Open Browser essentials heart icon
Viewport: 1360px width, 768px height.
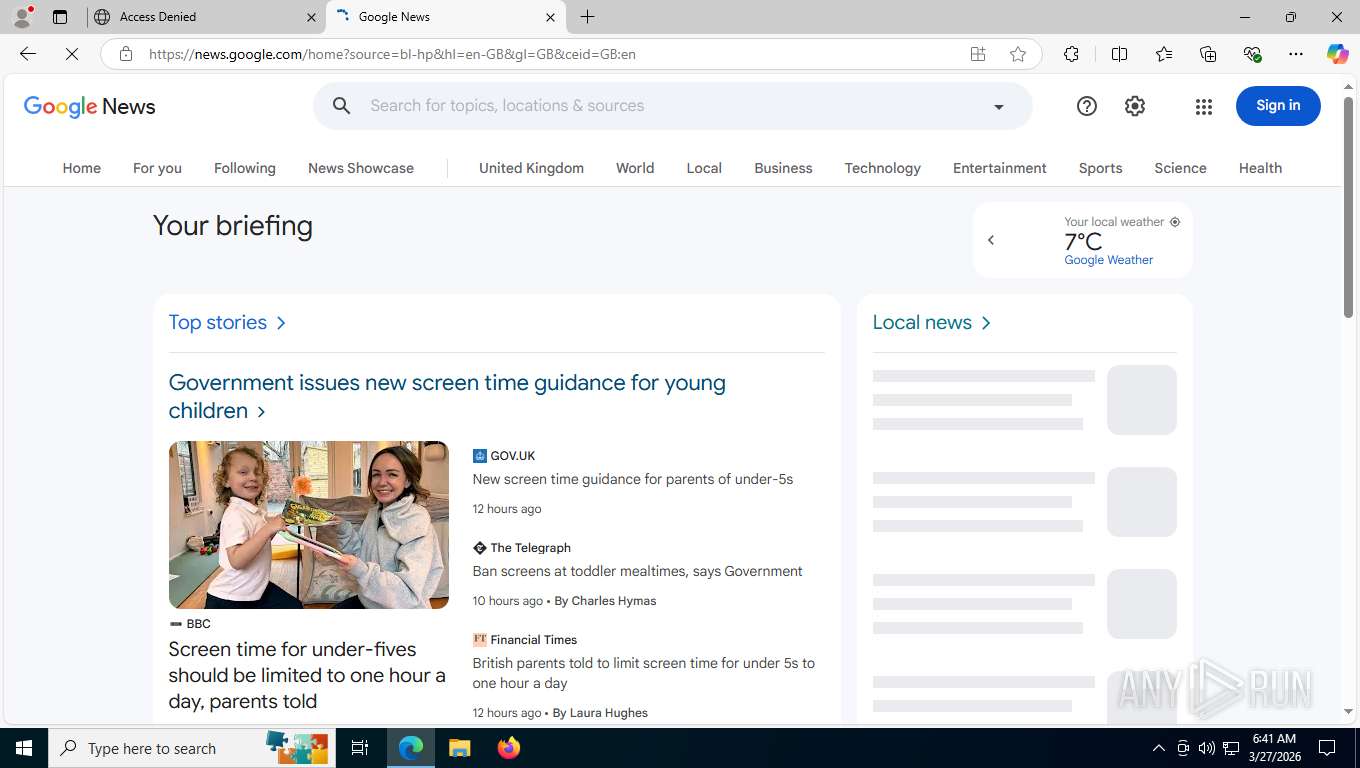pos(1252,54)
